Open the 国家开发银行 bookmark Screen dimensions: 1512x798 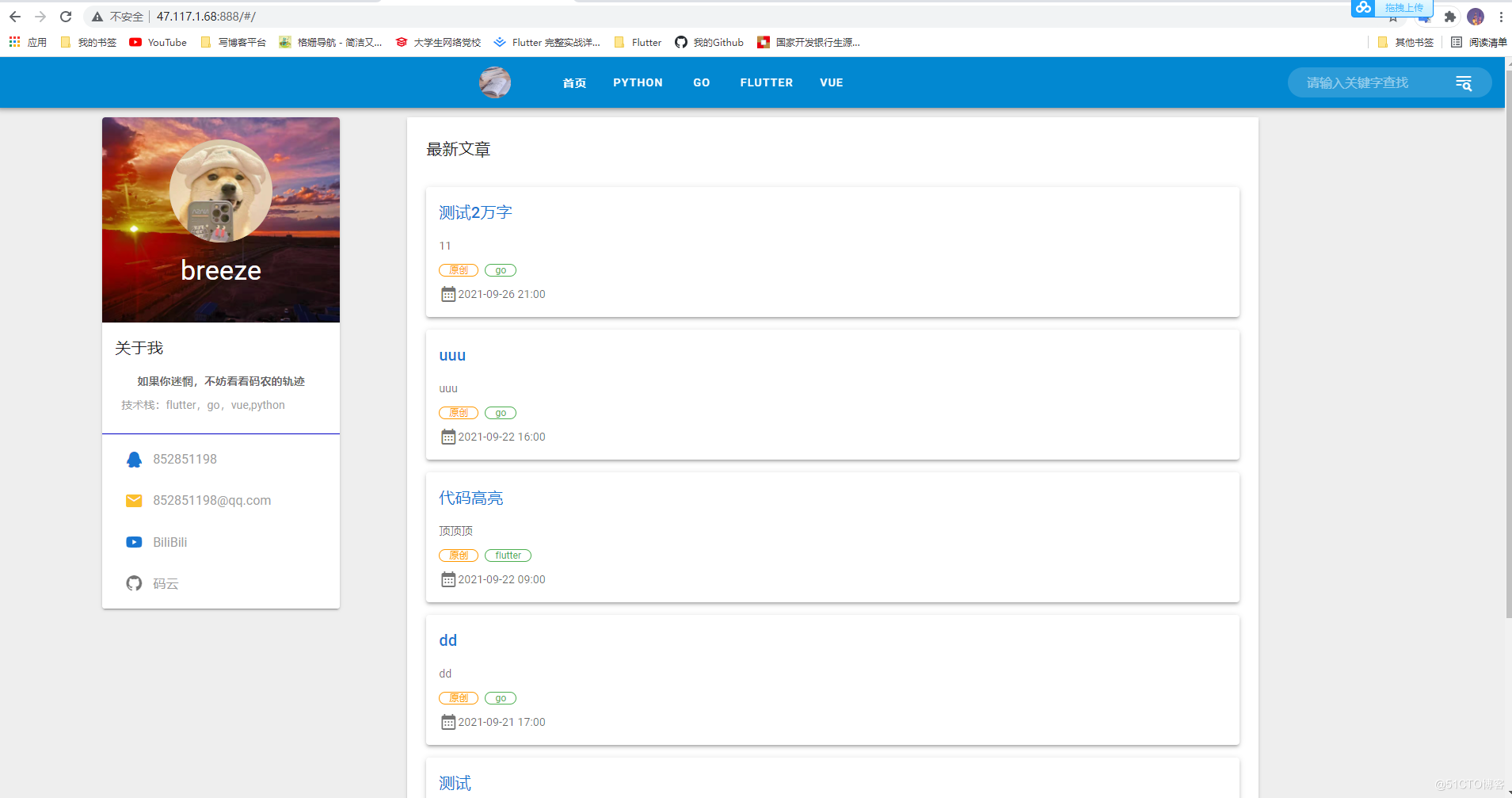click(808, 42)
